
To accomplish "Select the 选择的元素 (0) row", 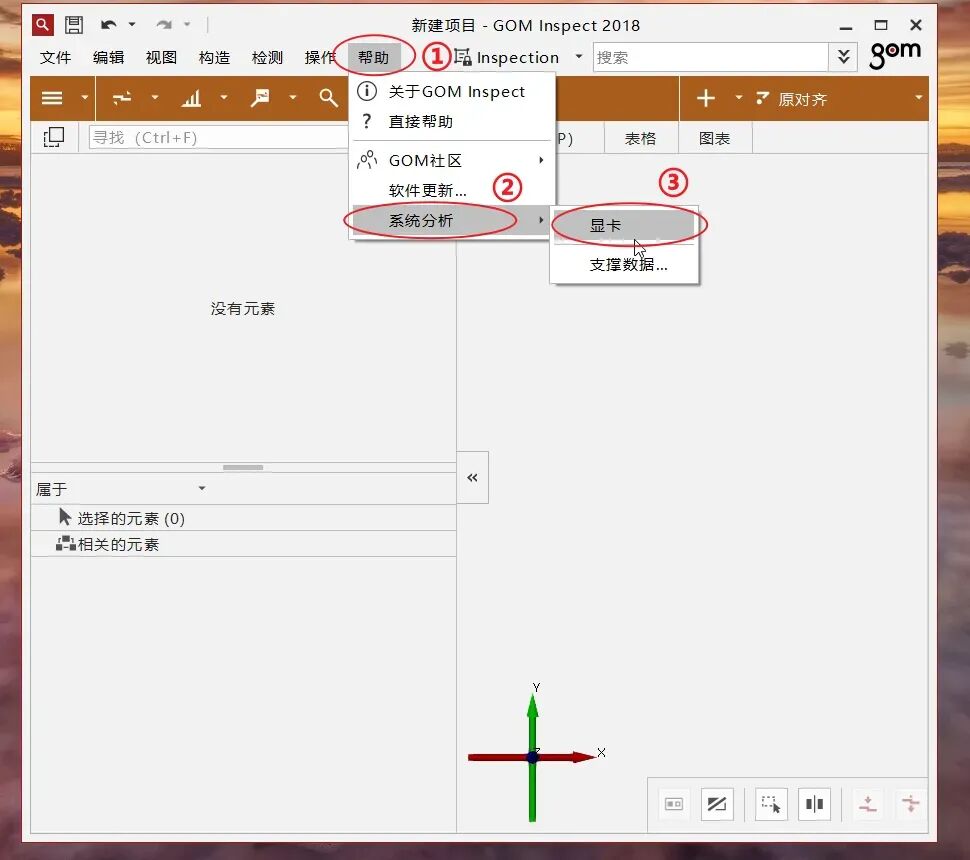I will (x=244, y=518).
